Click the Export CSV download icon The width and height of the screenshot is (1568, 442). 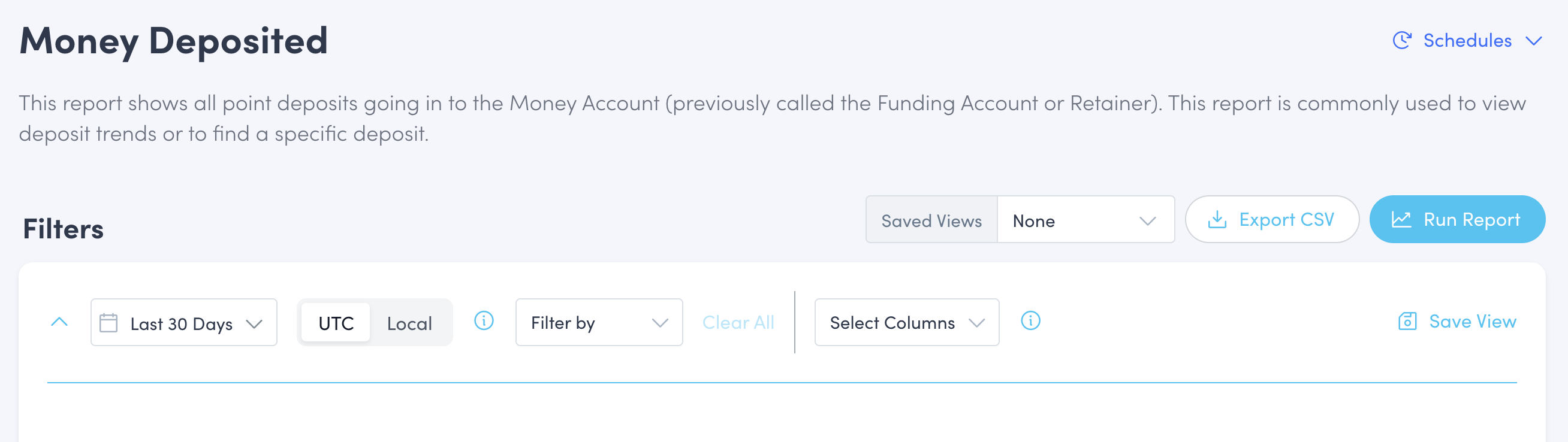click(1217, 219)
